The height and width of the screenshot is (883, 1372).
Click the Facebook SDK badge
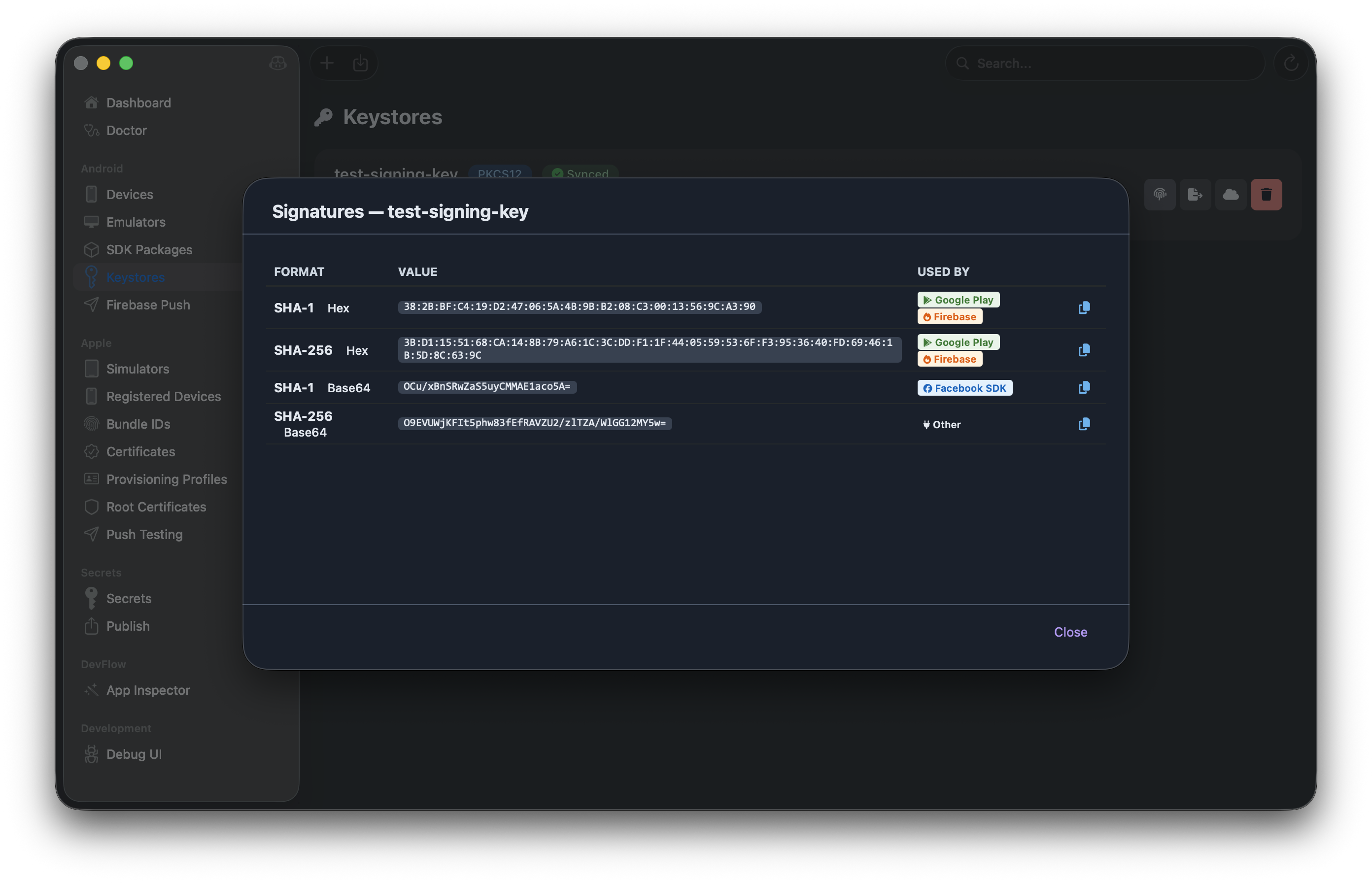(964, 388)
